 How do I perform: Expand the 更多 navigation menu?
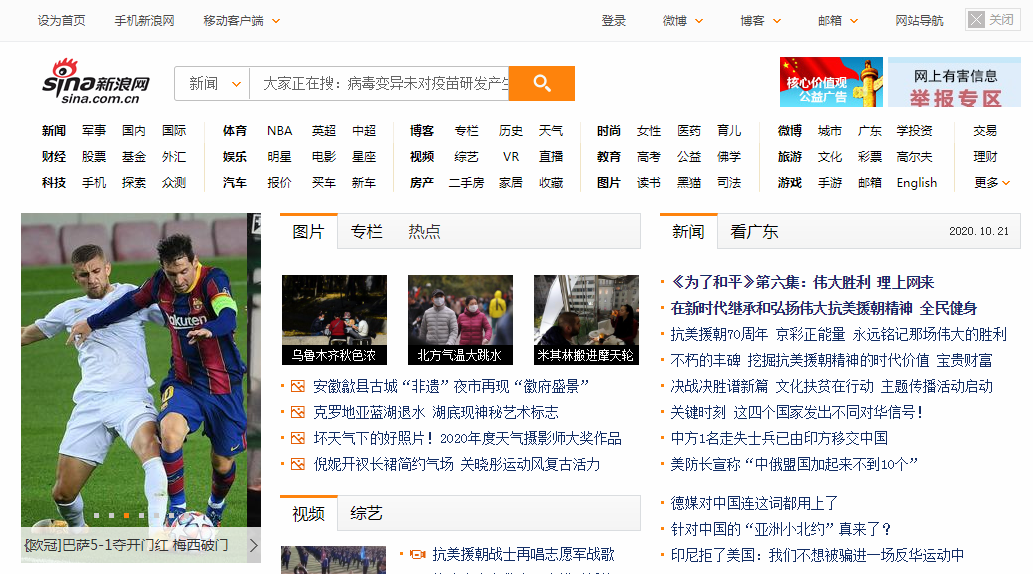992,183
